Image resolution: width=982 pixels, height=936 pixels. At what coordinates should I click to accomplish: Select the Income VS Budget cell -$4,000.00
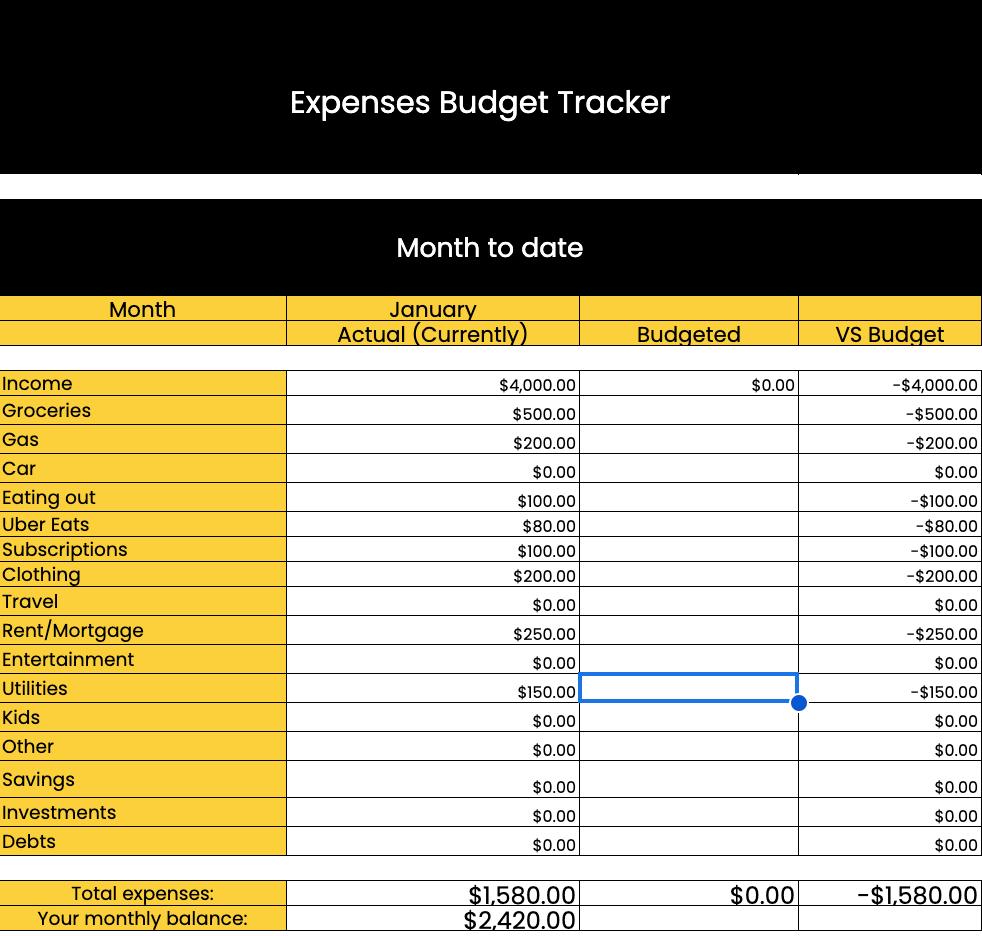tap(890, 383)
